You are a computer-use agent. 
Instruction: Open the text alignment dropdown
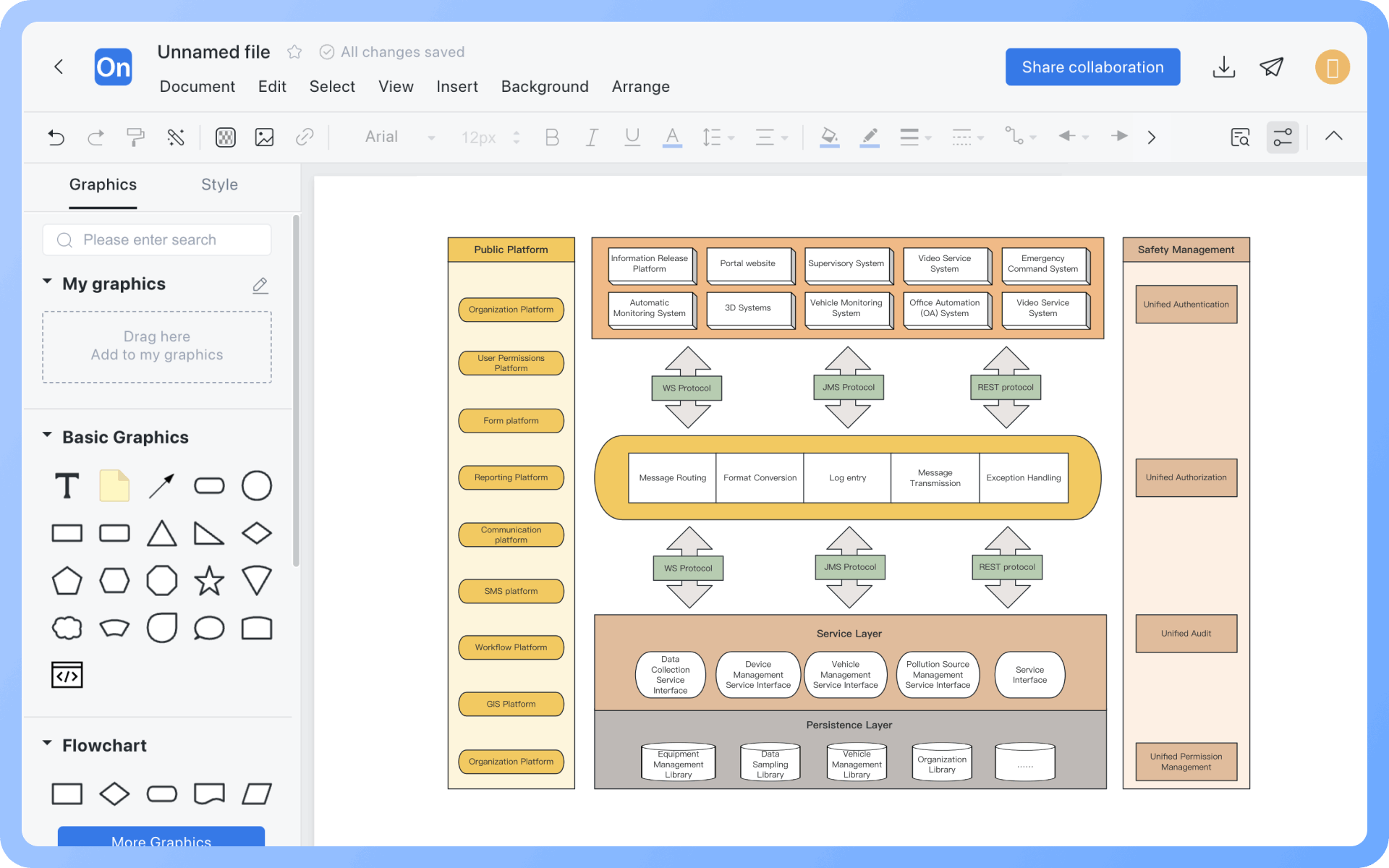[771, 137]
